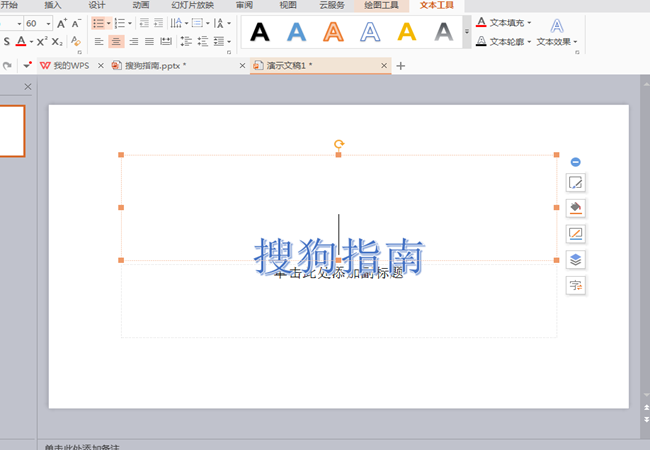The height and width of the screenshot is (450, 650).
Task: Switch to the 绘图工具 tab
Action: pos(381,5)
